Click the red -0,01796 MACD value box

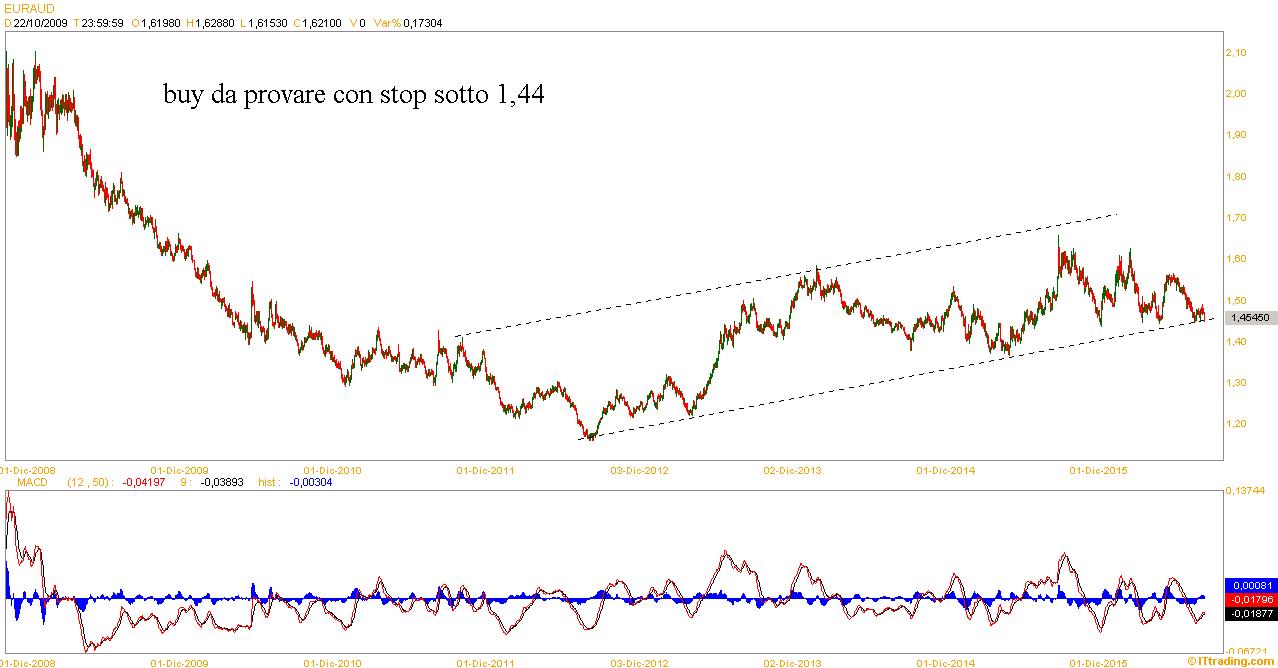coord(1249,599)
